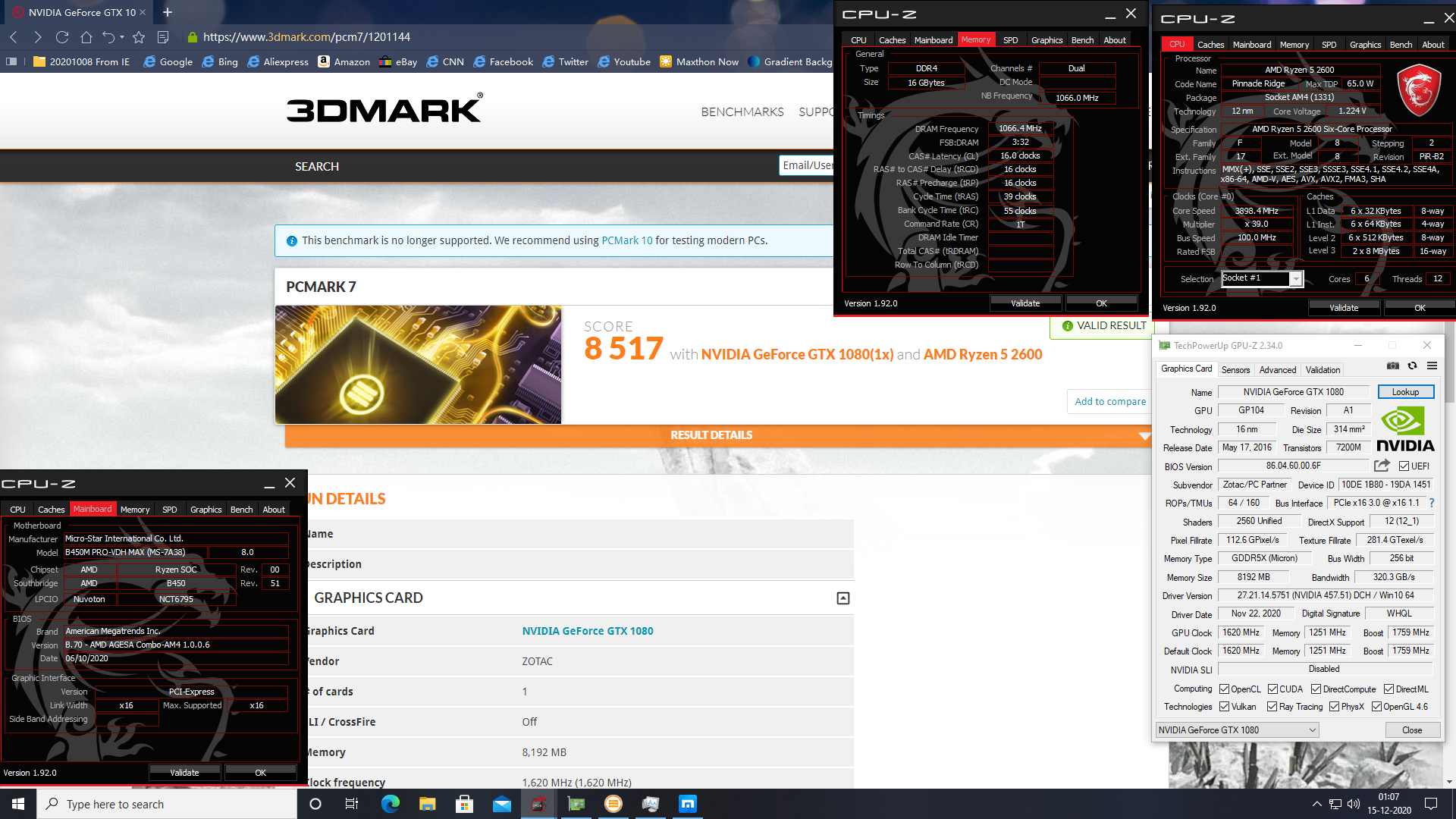Toggle the PhysX checkbox

[x=1334, y=707]
